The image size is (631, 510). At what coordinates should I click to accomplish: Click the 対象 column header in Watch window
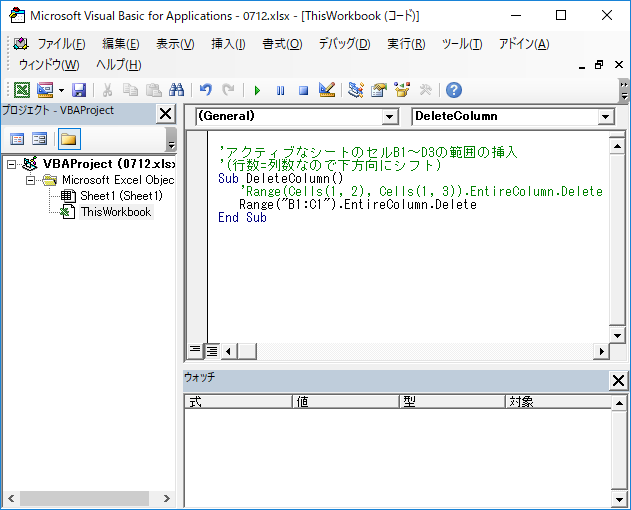click(x=559, y=401)
